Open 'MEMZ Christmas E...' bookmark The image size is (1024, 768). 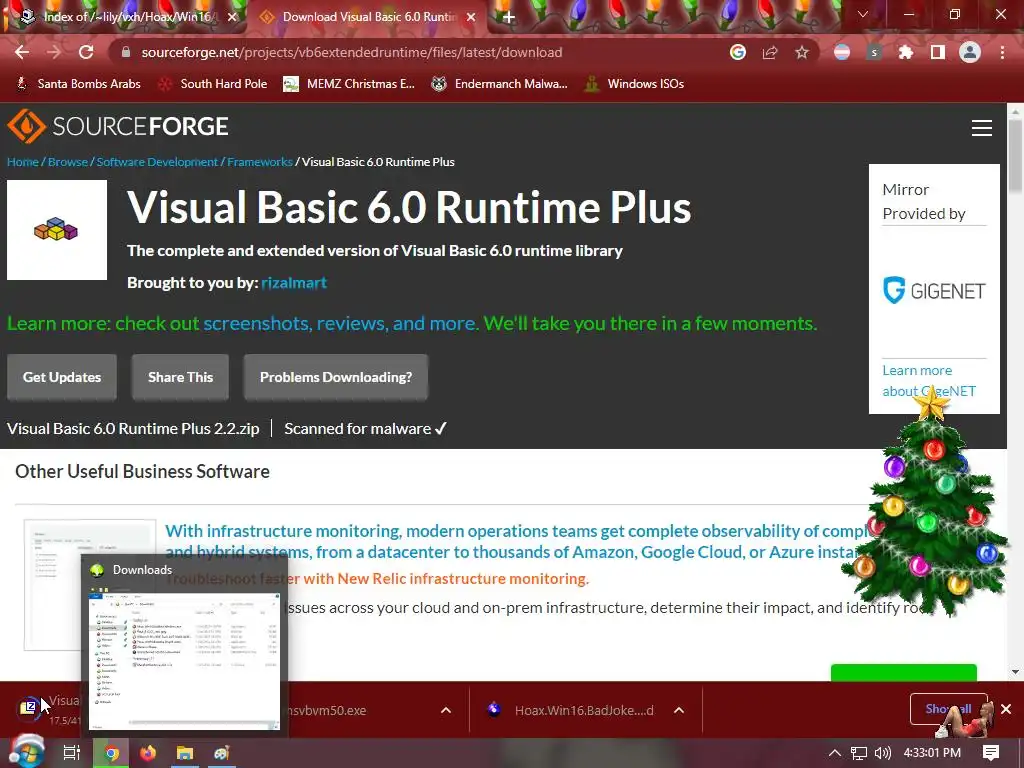(x=349, y=84)
